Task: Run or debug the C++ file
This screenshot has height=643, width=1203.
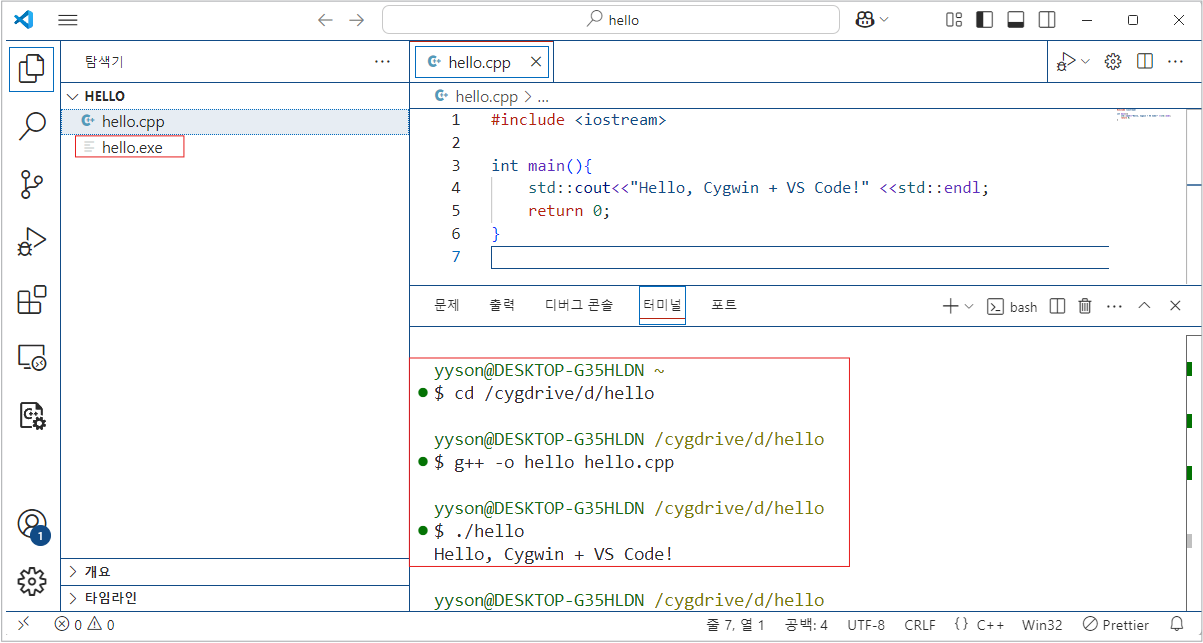Action: coord(1067,62)
